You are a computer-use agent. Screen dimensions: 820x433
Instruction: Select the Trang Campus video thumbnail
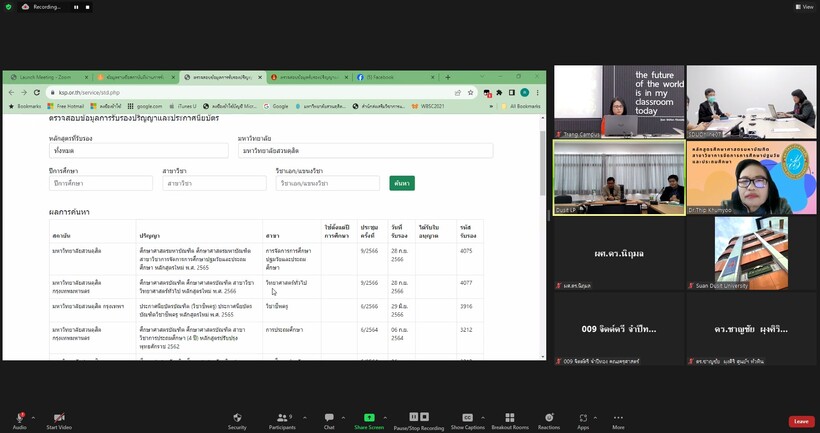619,102
